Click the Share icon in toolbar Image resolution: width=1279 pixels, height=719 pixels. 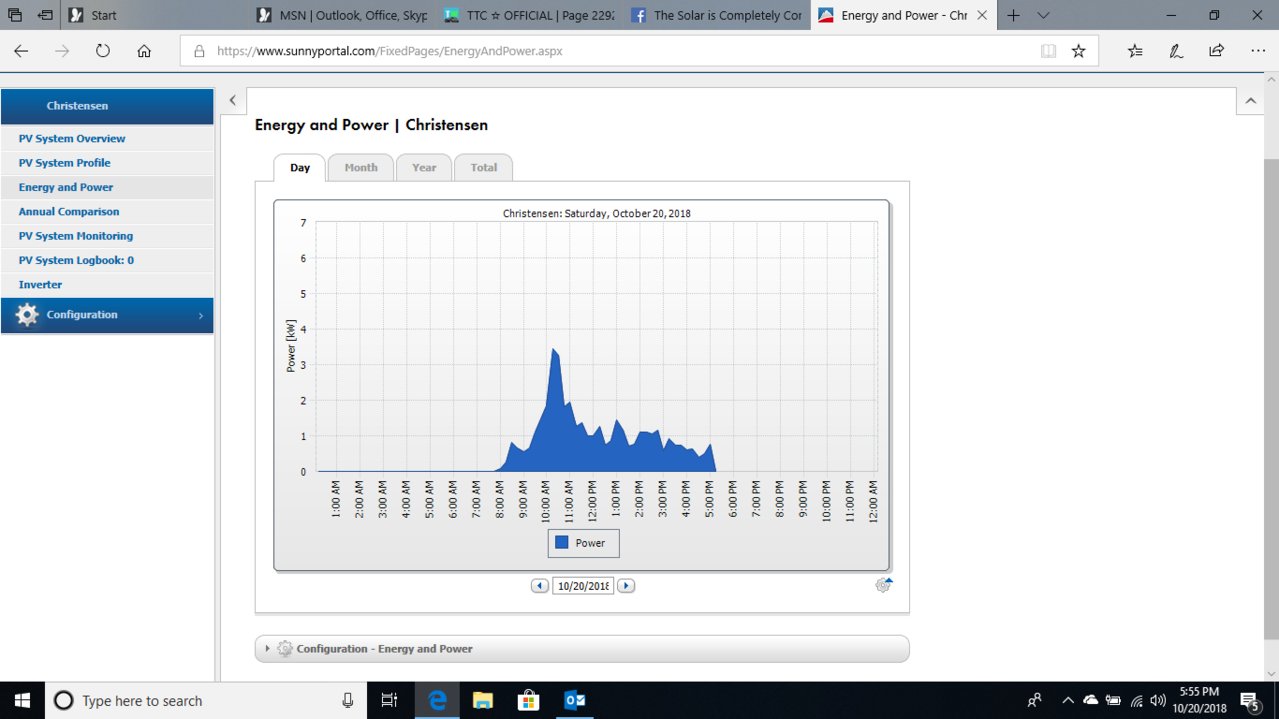pyautogui.click(x=1217, y=51)
